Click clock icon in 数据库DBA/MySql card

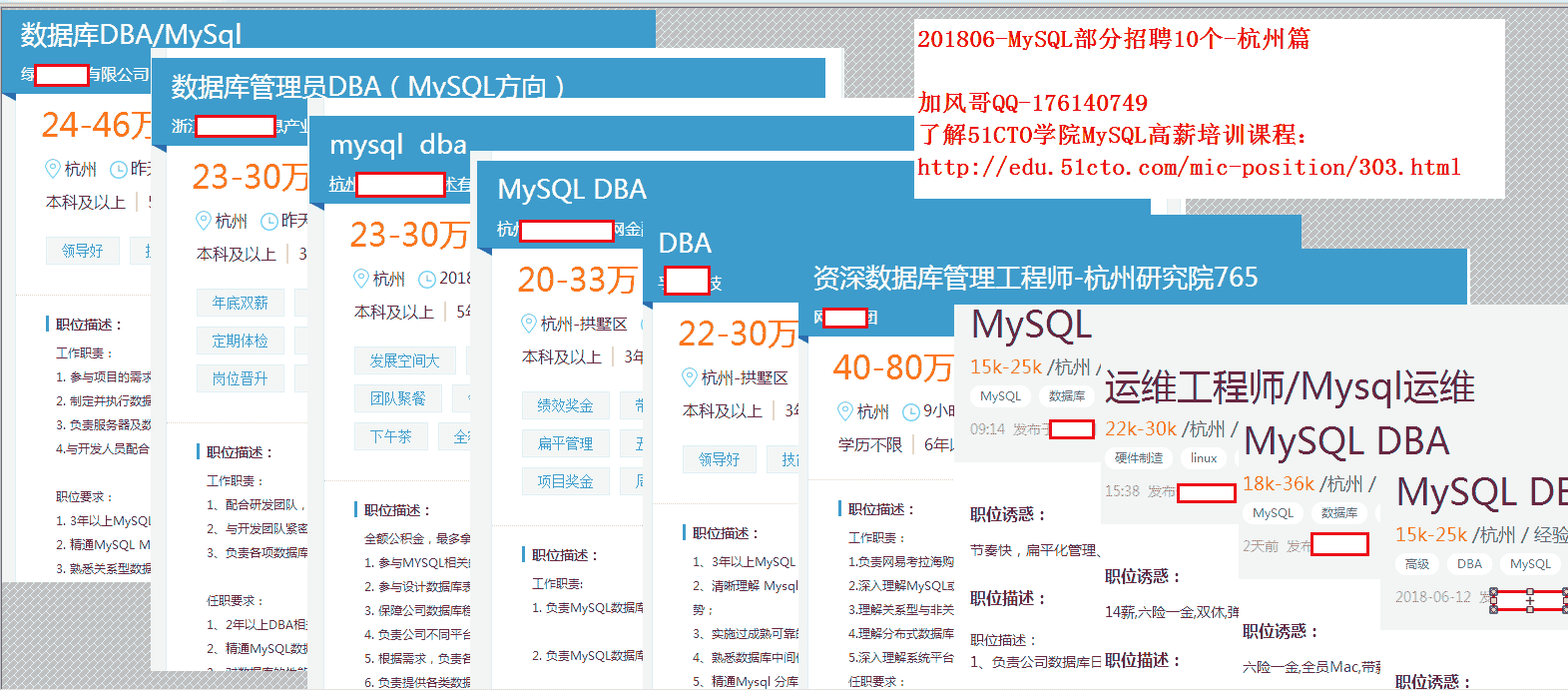tap(118, 170)
